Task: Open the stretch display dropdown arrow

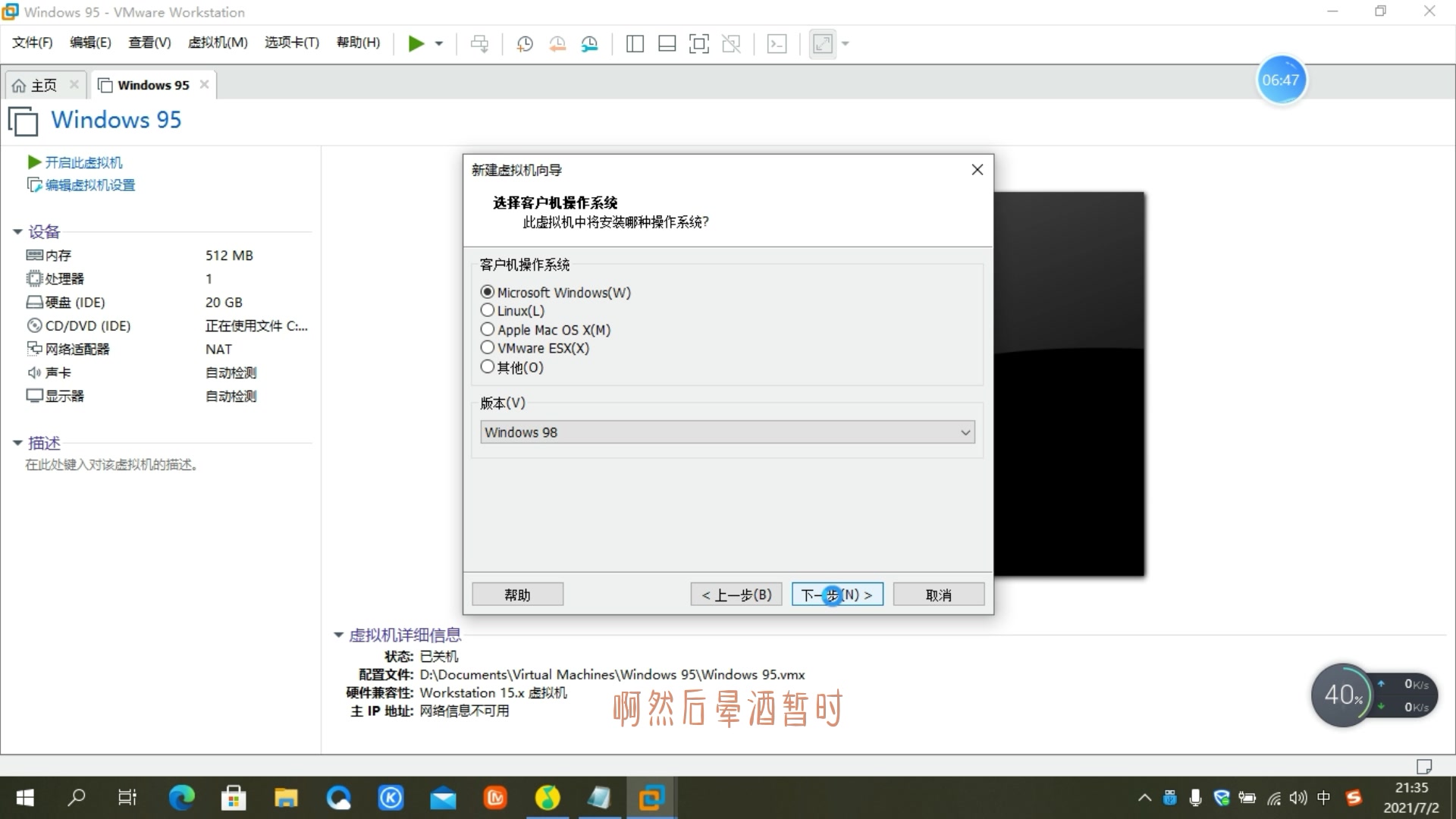Action: tap(846, 43)
